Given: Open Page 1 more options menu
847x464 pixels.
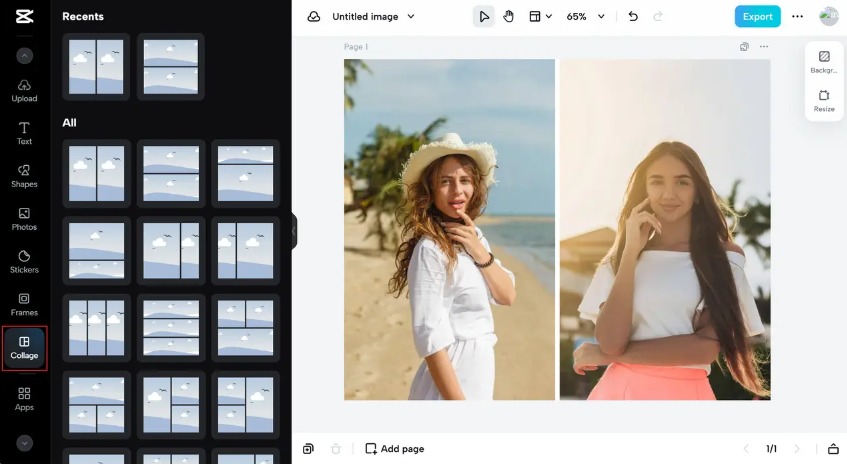Looking at the screenshot, I should [764, 47].
